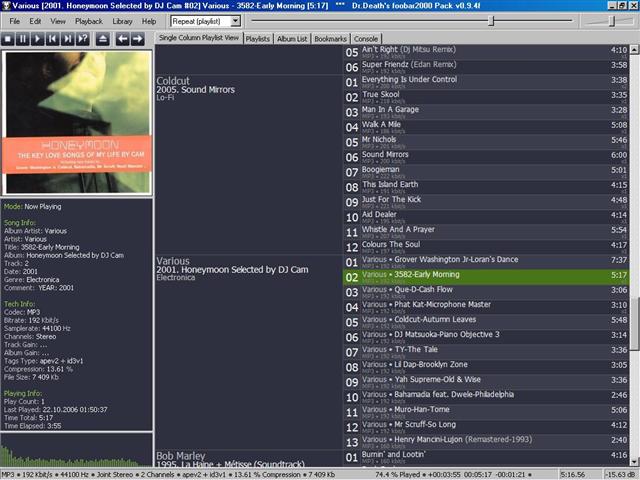
Task: Select track 'Lil Dap-Brooklyn Zone'
Action: click(x=486, y=367)
